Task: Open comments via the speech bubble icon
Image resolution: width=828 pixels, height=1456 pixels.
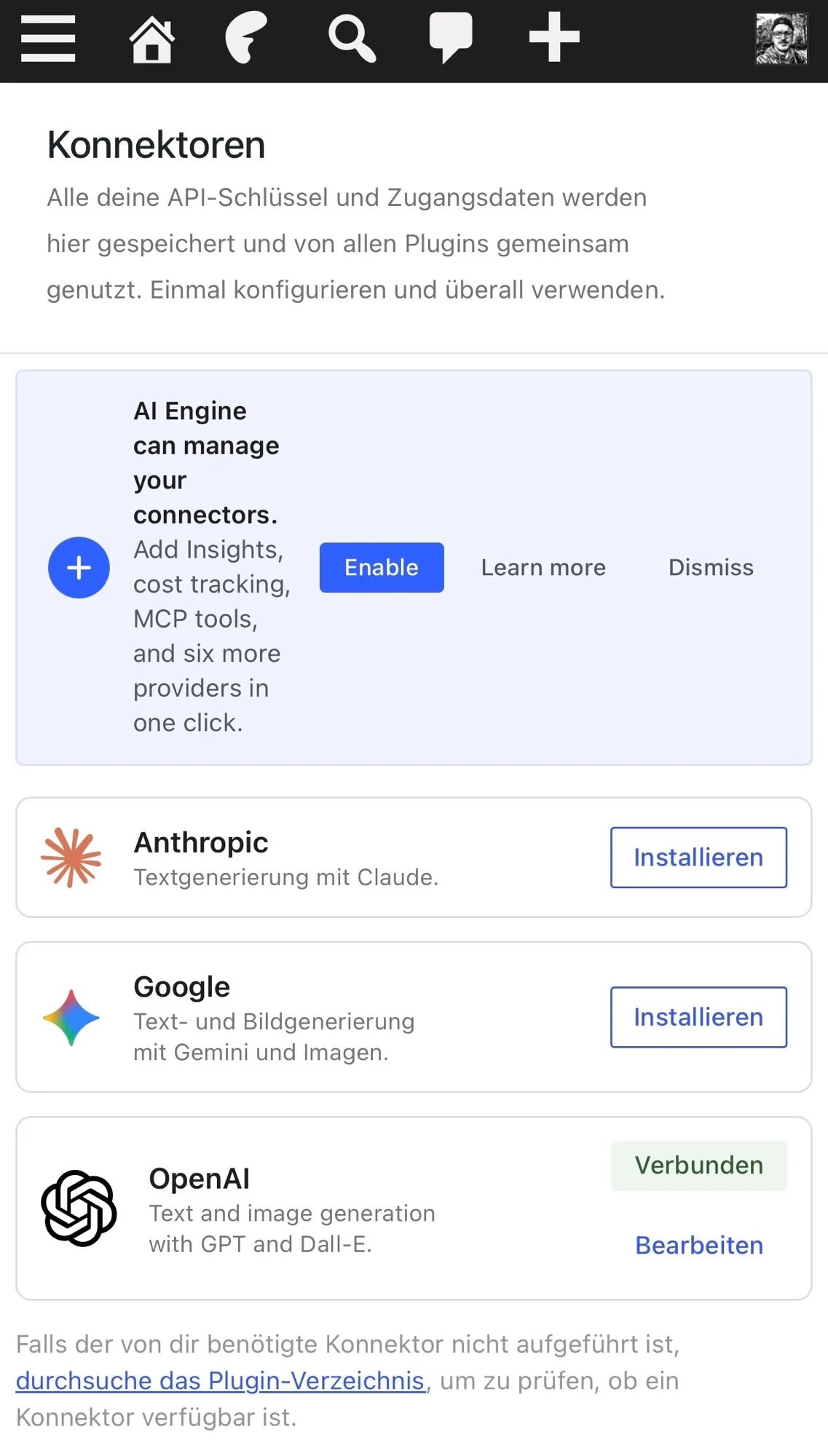Action: click(451, 38)
